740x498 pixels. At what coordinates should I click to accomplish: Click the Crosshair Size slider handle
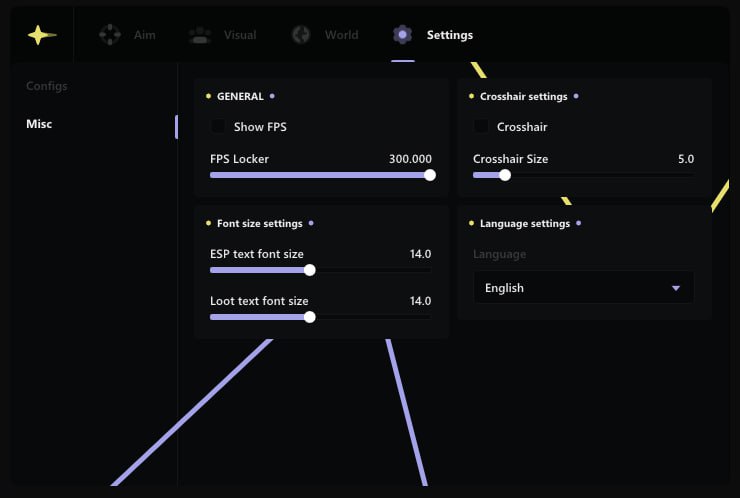505,175
